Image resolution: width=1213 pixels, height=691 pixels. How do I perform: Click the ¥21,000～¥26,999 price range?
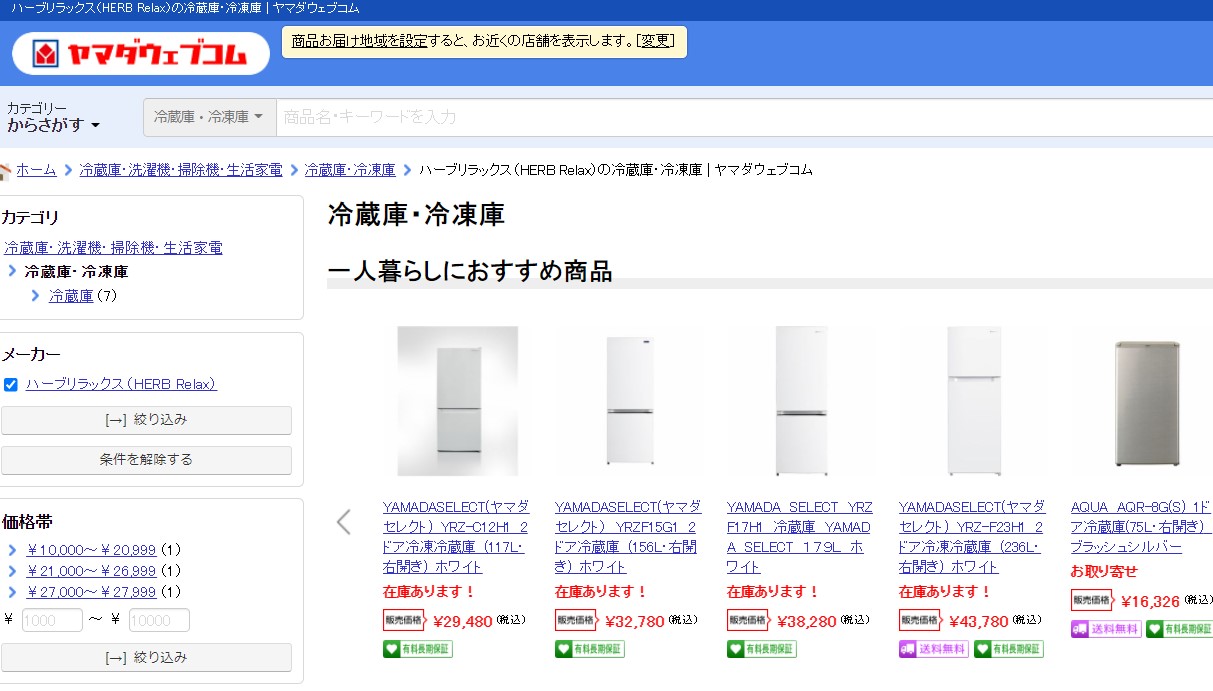pyautogui.click(x=91, y=570)
